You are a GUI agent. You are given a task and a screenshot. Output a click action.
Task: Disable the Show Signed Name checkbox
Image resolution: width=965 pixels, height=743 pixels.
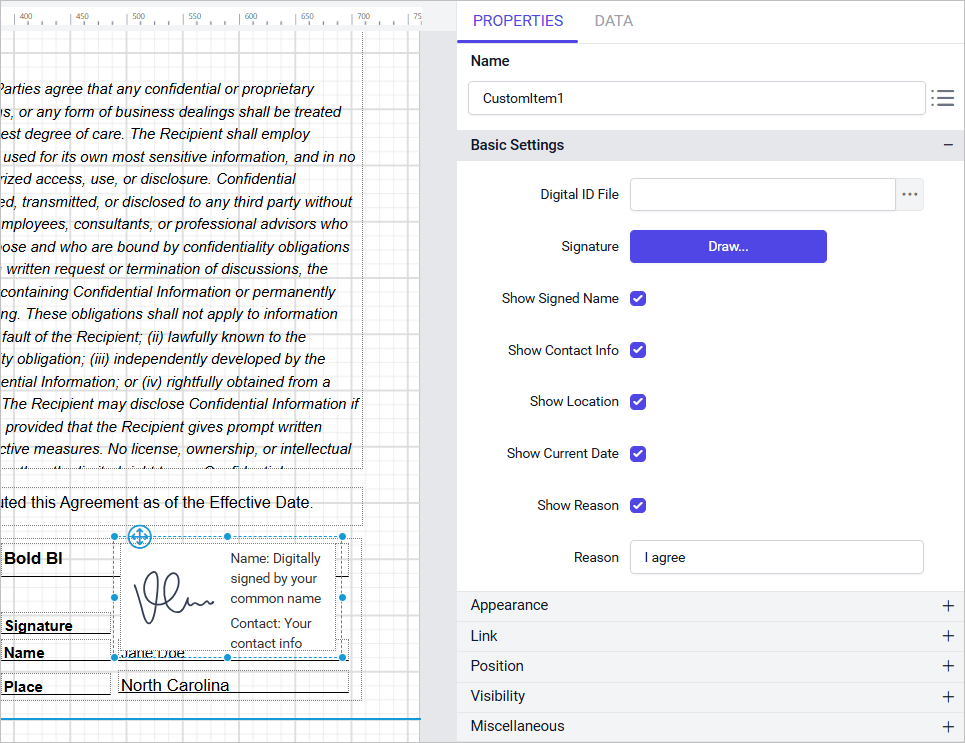pyautogui.click(x=638, y=298)
